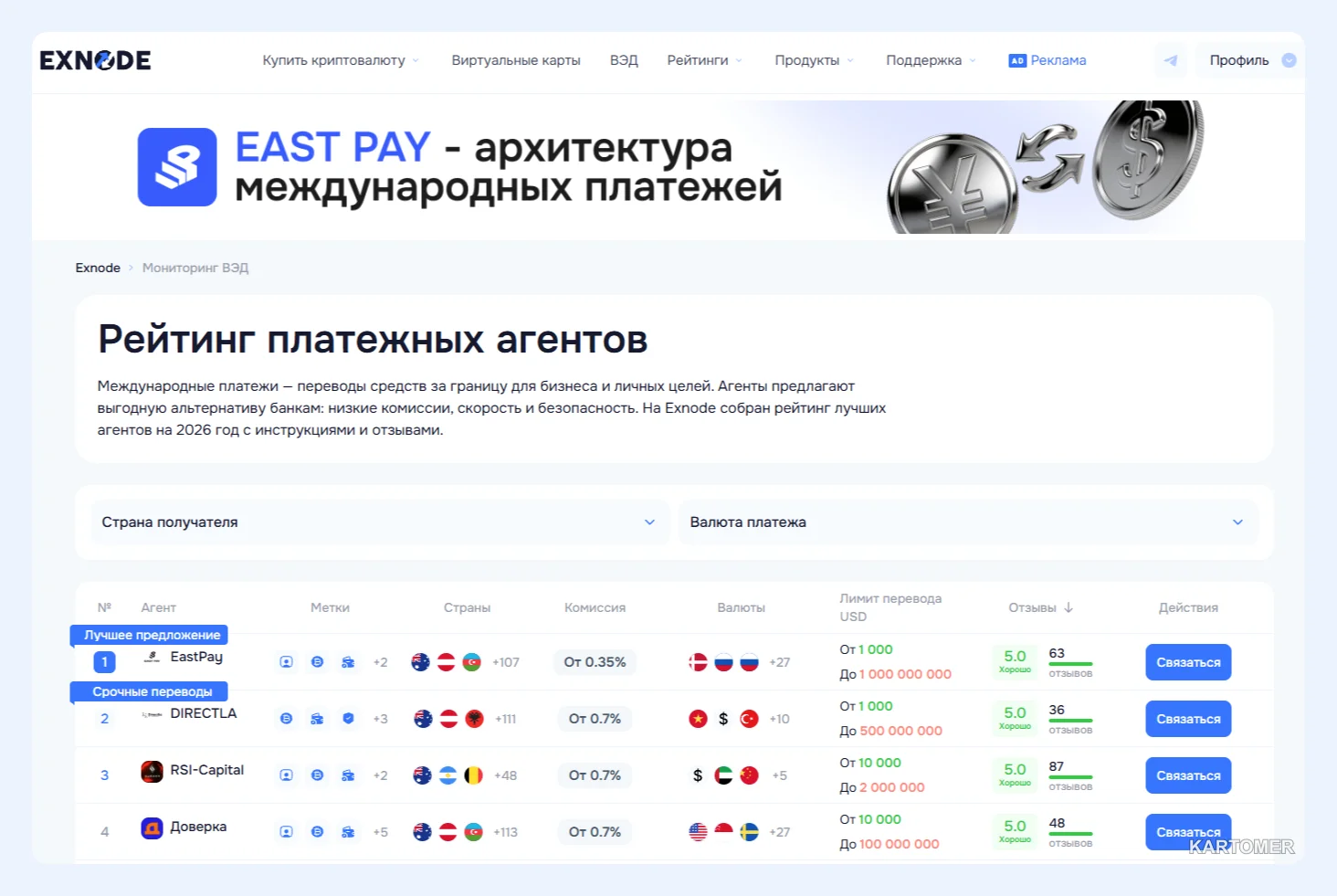Click the person badge label icon in EastPay row
This screenshot has height=896, width=1337.
286,662
